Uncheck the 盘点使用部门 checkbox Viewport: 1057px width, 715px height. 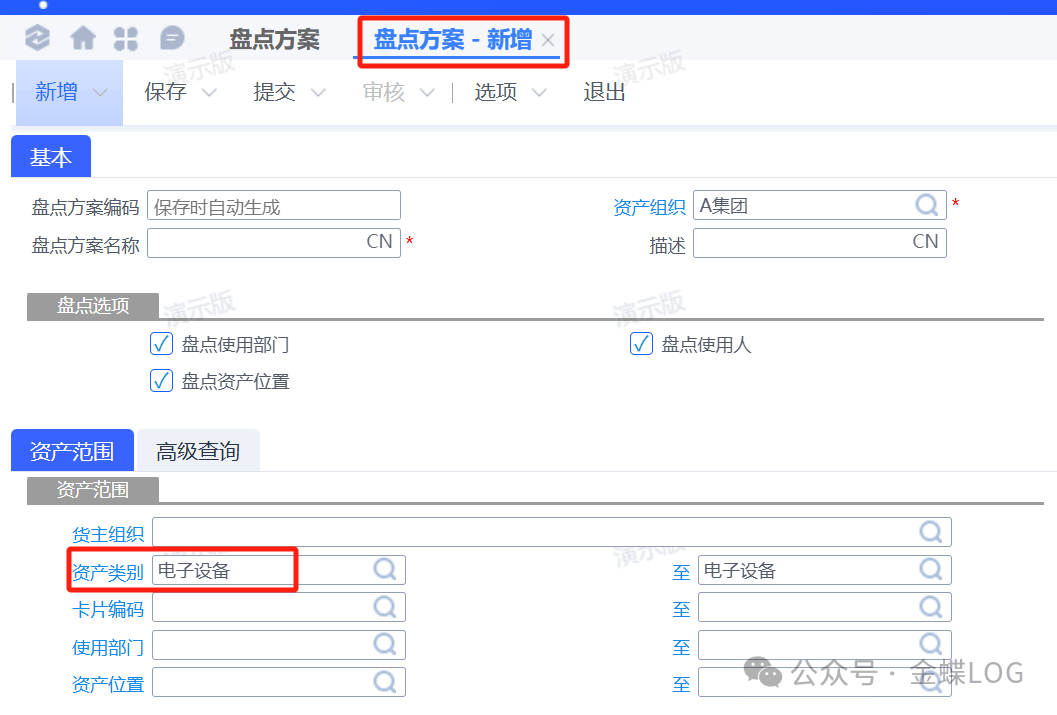click(x=162, y=344)
